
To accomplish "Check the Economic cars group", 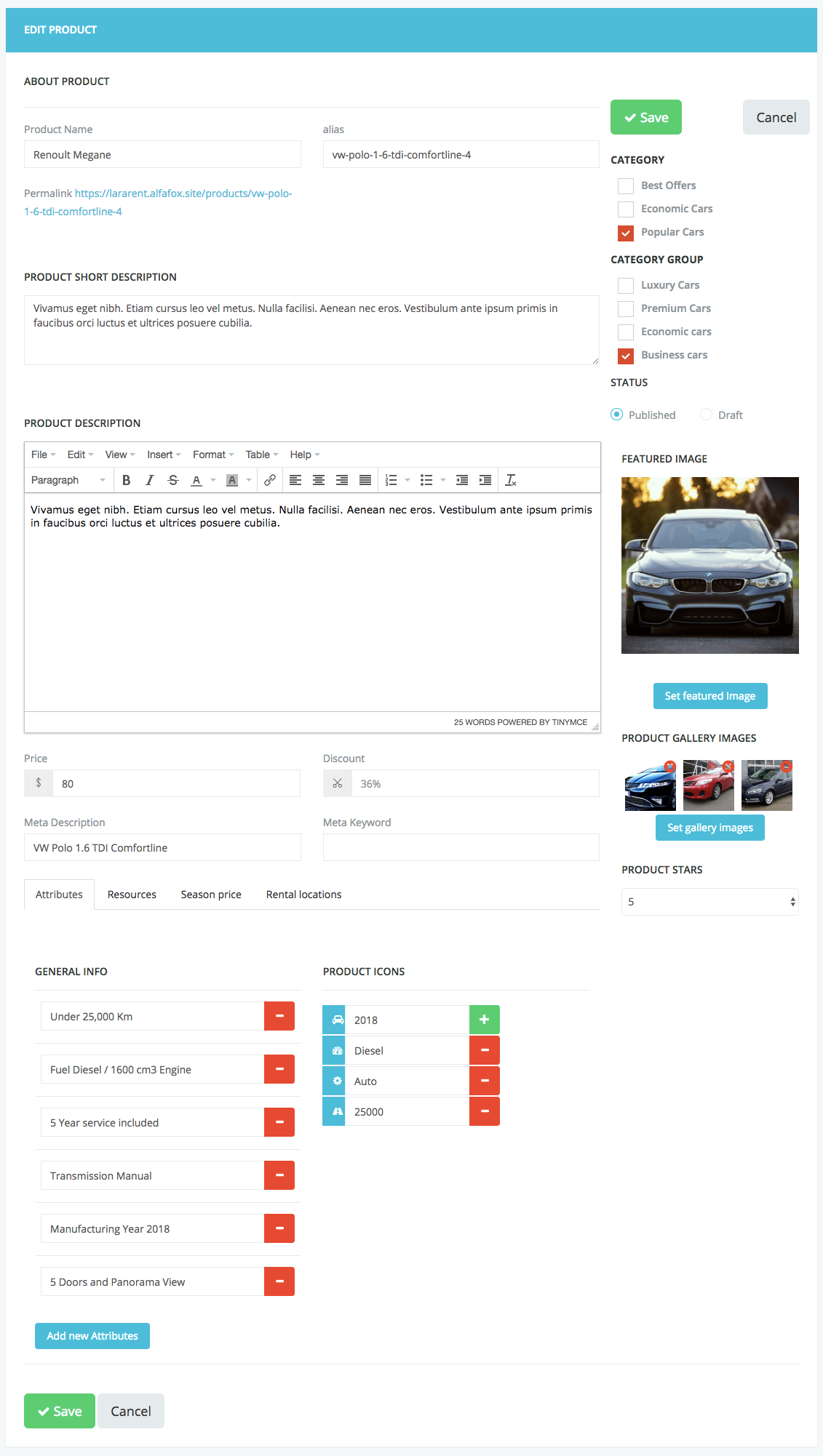I will 626,332.
